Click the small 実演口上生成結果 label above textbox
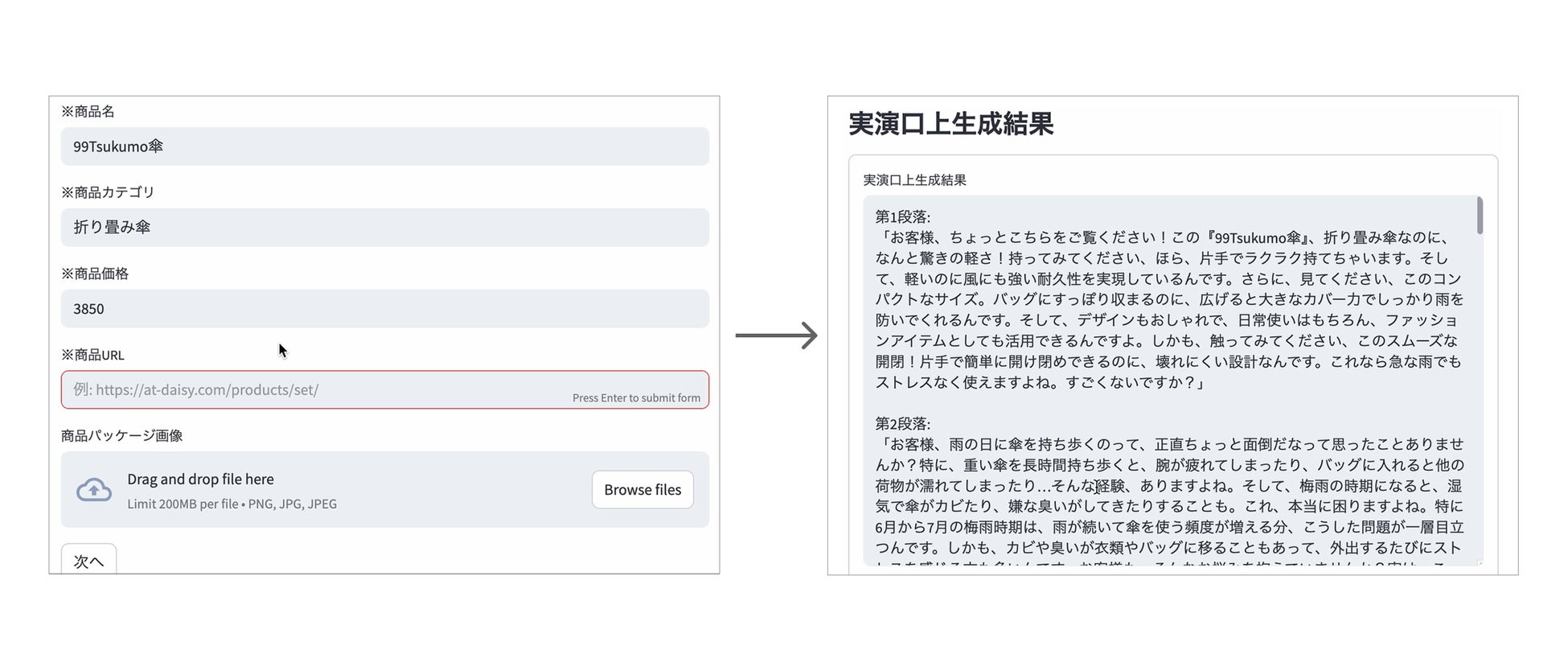The image size is (1568, 671). pyautogui.click(x=914, y=180)
